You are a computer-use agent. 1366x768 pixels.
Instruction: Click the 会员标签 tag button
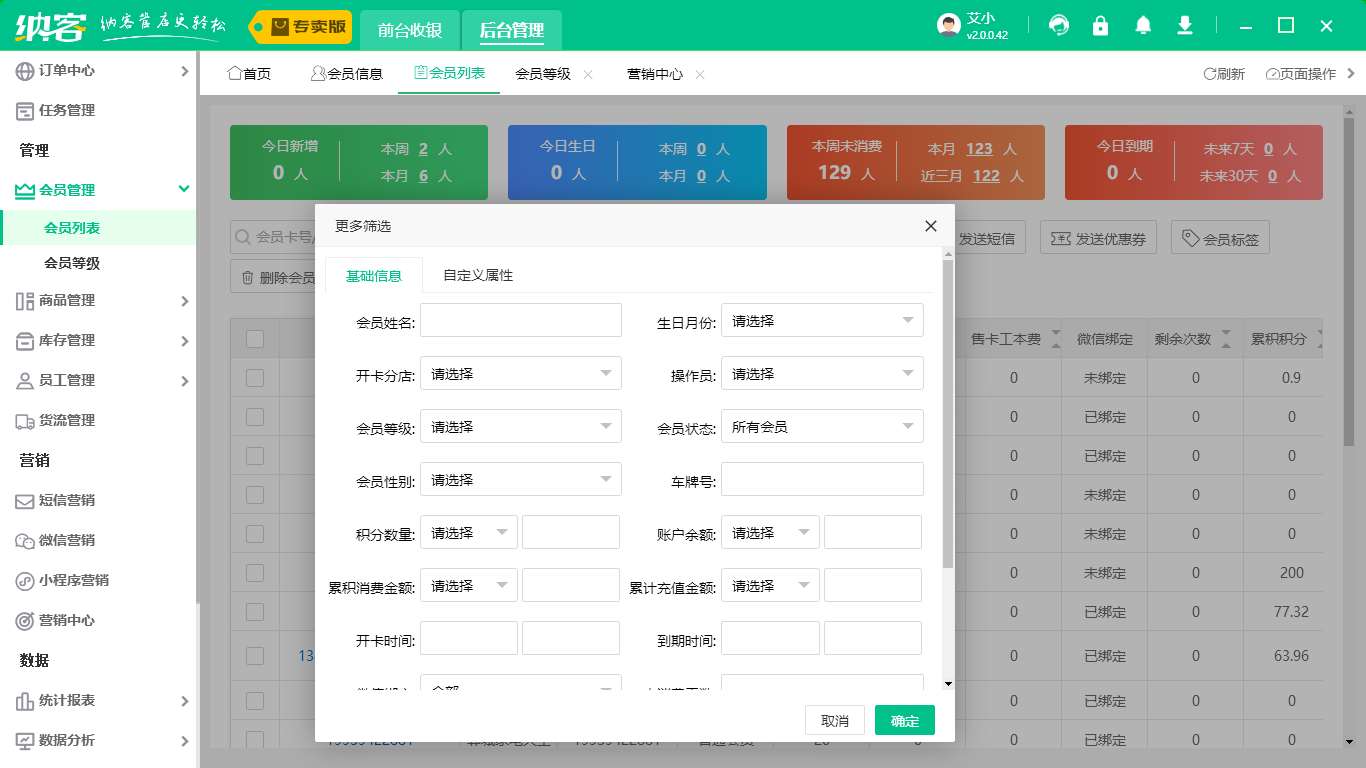(x=1220, y=239)
